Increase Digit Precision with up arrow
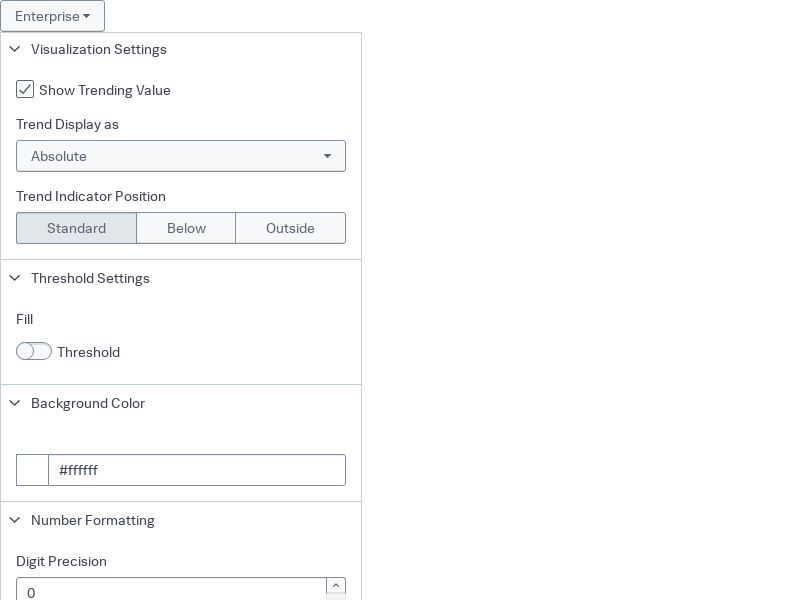 tap(336, 585)
